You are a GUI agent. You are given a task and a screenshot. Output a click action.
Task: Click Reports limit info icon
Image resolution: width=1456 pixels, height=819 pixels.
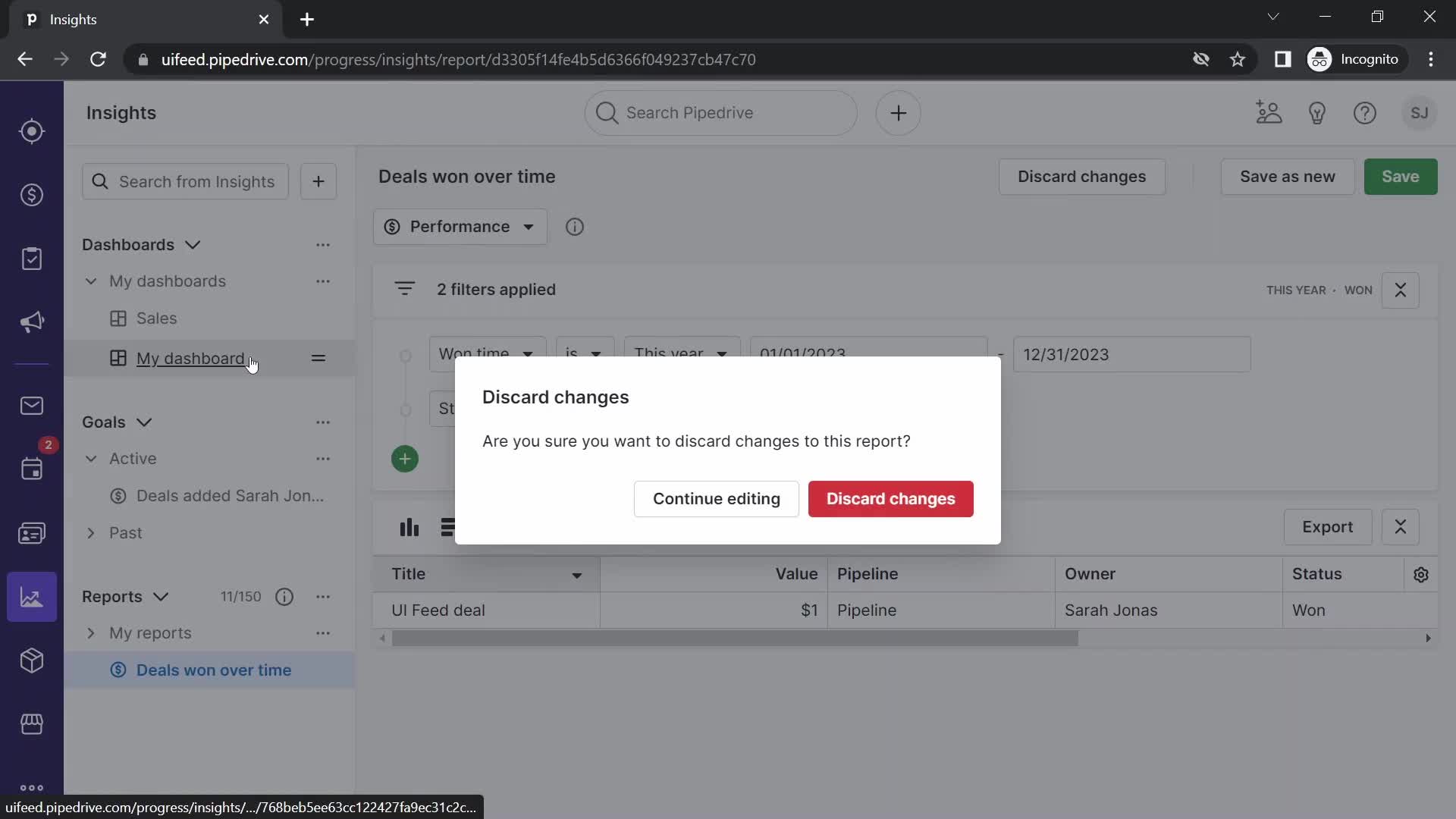tap(284, 597)
